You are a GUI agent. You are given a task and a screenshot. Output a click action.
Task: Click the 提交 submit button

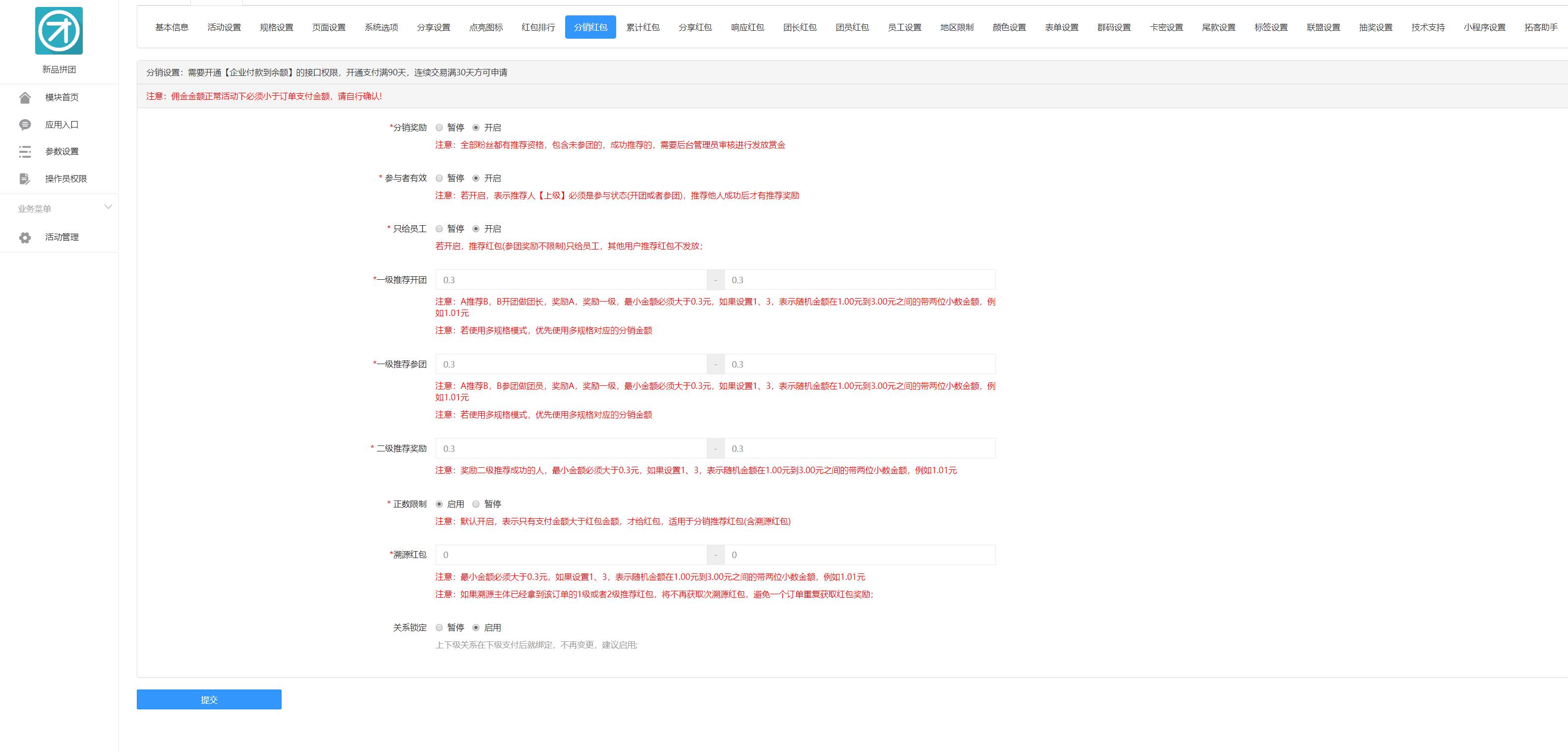[x=209, y=699]
